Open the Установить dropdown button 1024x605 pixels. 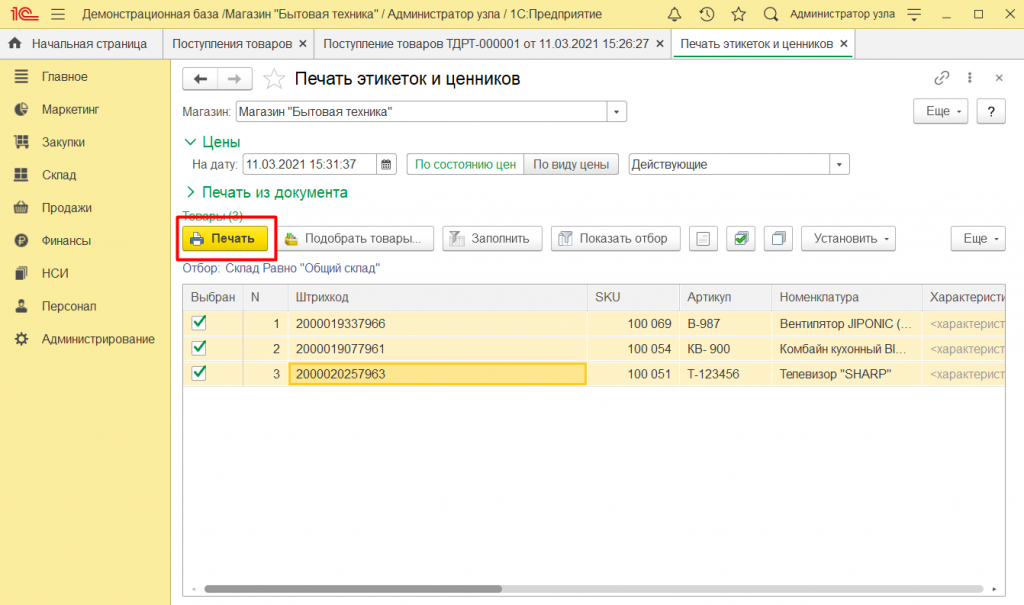[848, 239]
